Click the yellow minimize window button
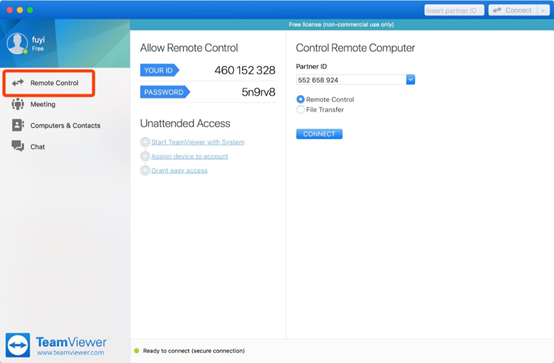 [20, 10]
